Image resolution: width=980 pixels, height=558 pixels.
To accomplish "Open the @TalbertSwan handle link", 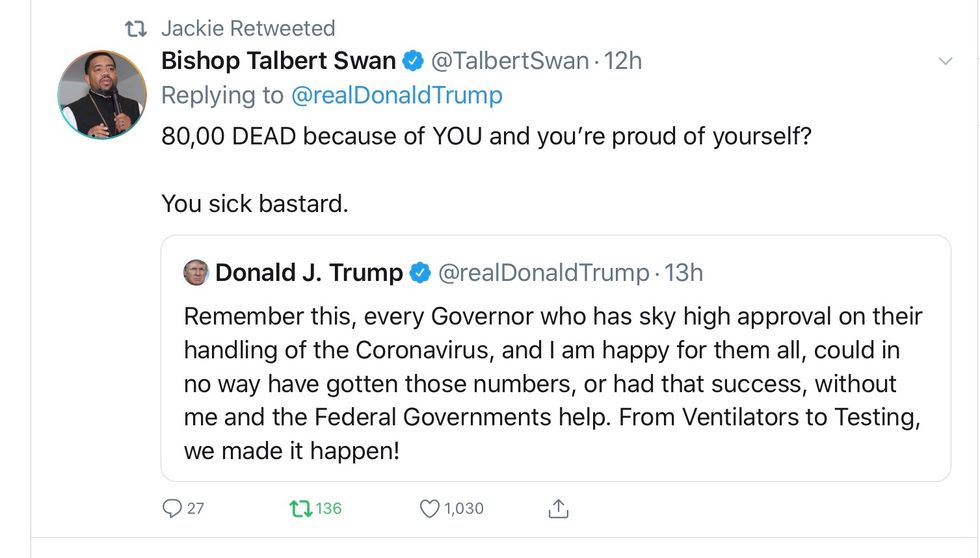I will [509, 61].
